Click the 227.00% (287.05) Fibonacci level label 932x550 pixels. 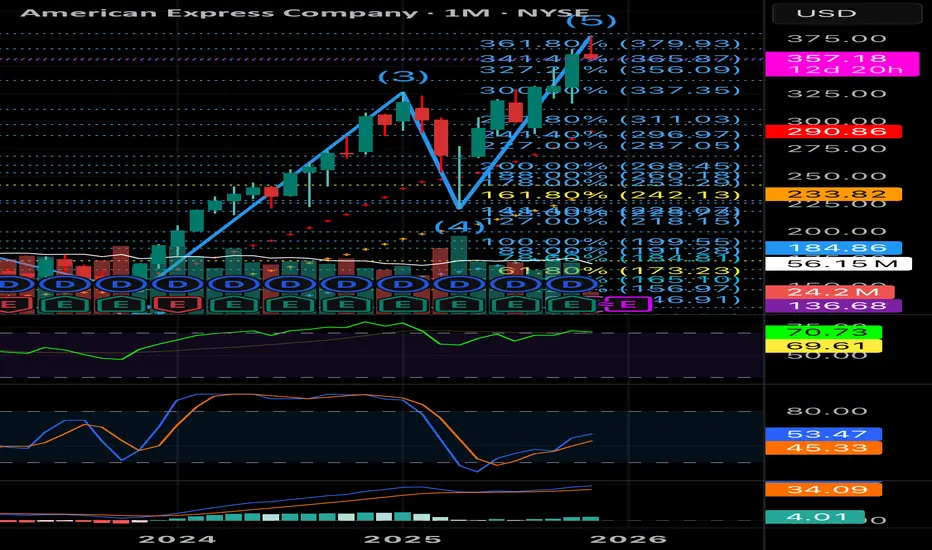(610, 146)
